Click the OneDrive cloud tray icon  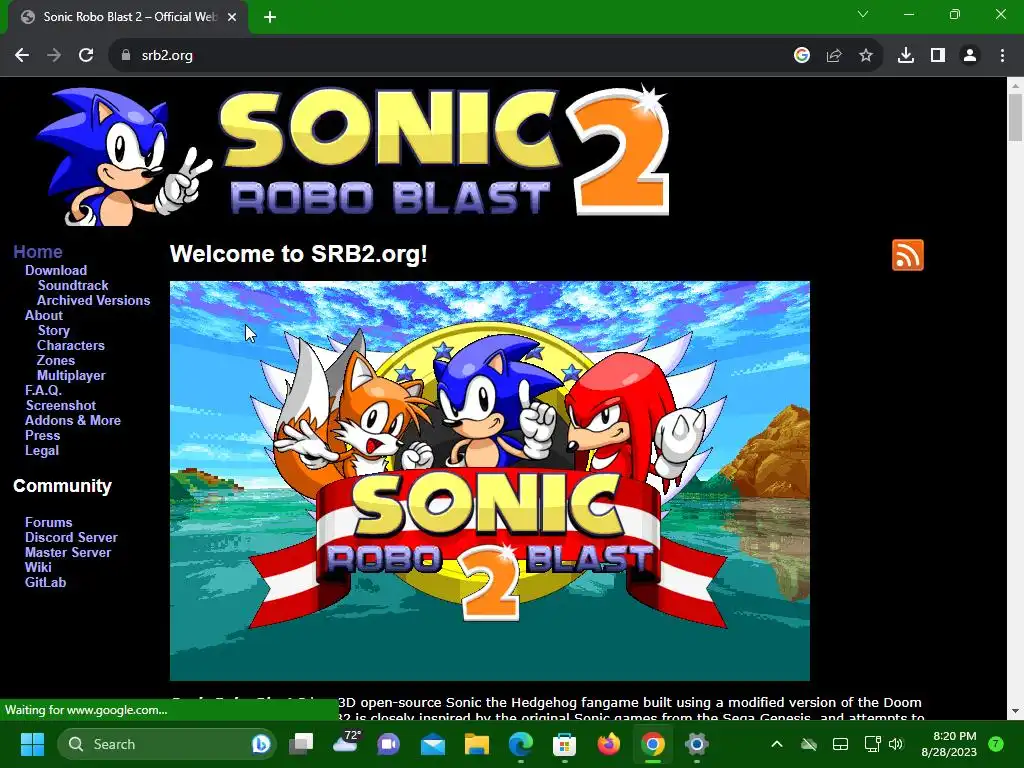pos(808,744)
